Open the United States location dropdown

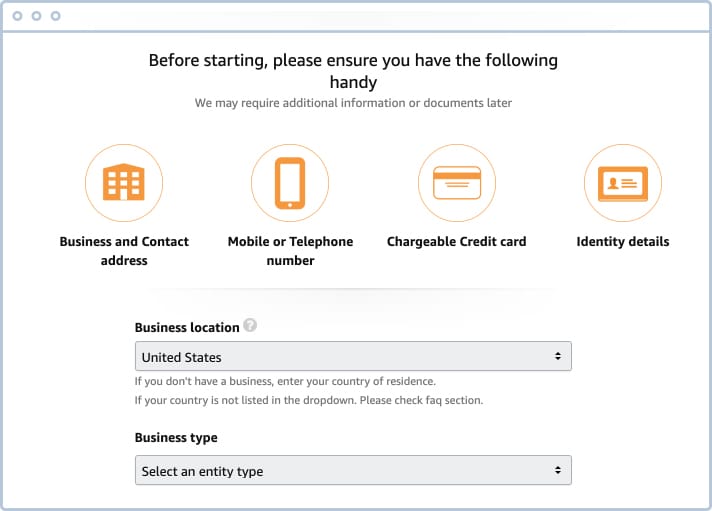pos(353,357)
